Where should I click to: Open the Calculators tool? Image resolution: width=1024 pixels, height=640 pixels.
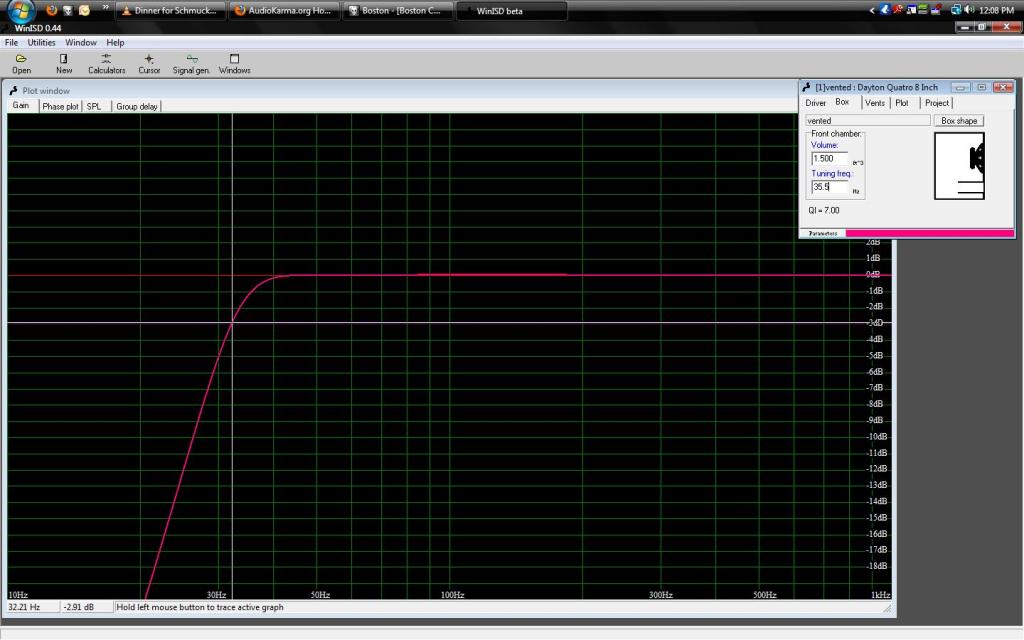106,63
